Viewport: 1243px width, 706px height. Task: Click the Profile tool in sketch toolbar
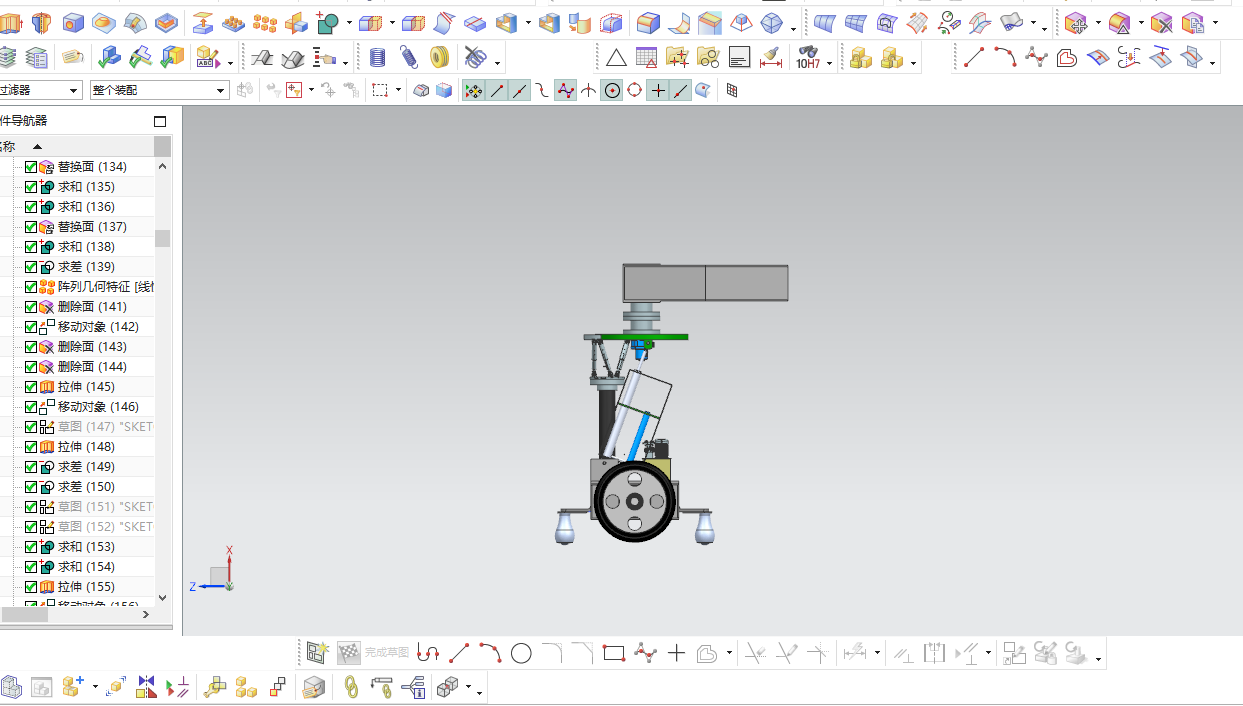(428, 654)
